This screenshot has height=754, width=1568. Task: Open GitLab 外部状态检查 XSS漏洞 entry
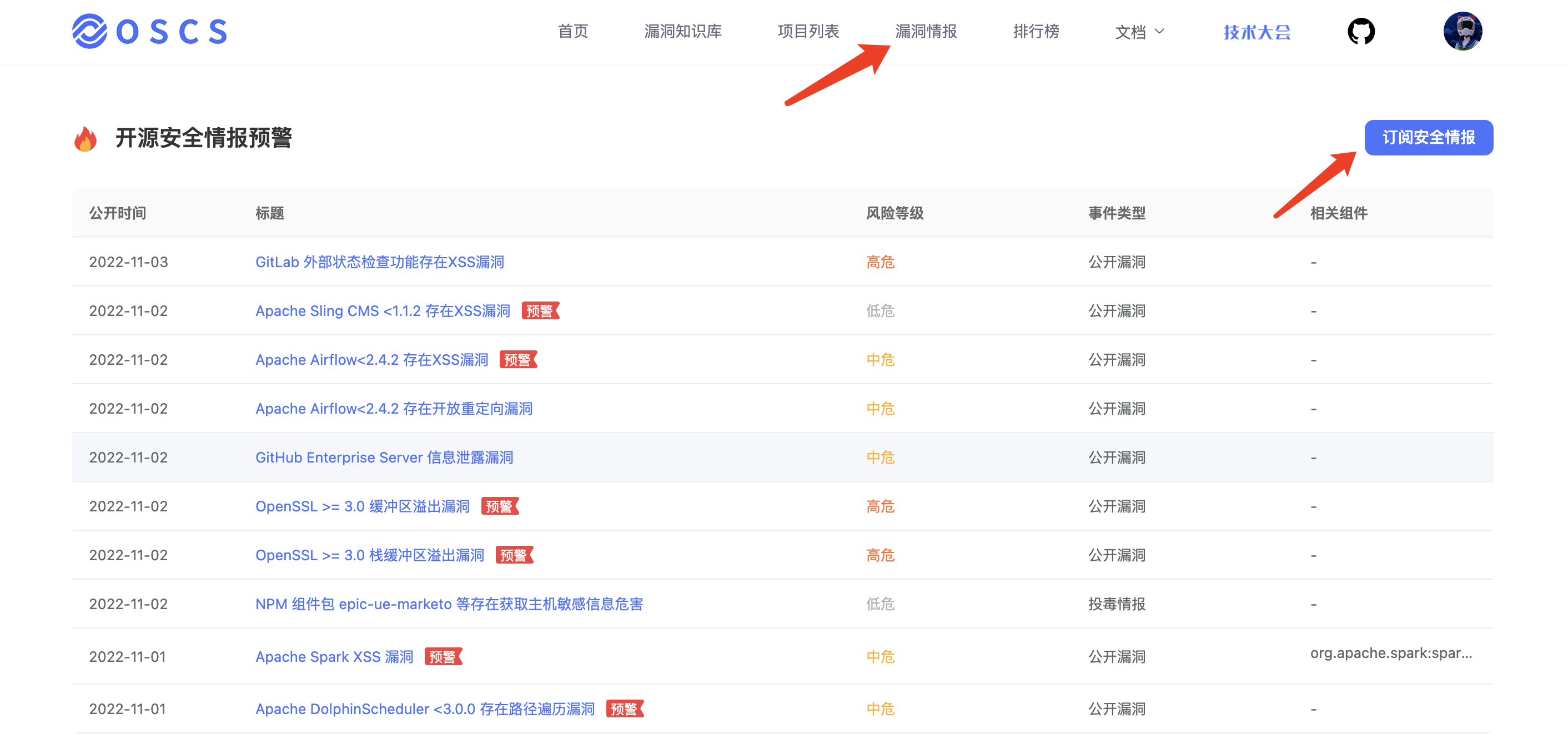click(x=379, y=262)
